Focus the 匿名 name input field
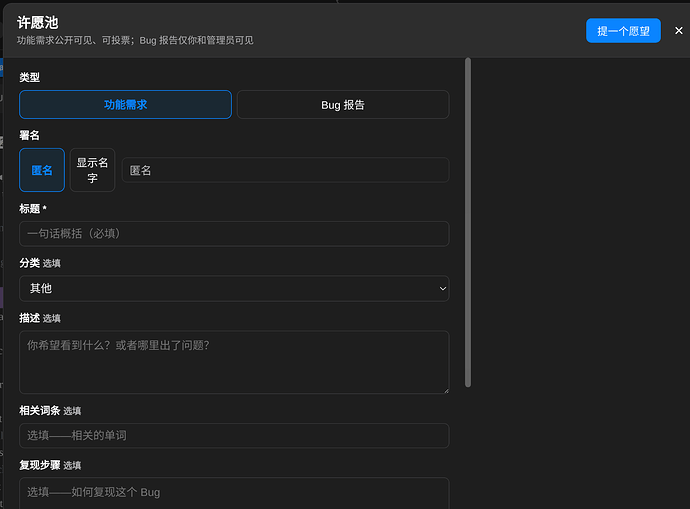The width and height of the screenshot is (690, 509). (x=285, y=170)
